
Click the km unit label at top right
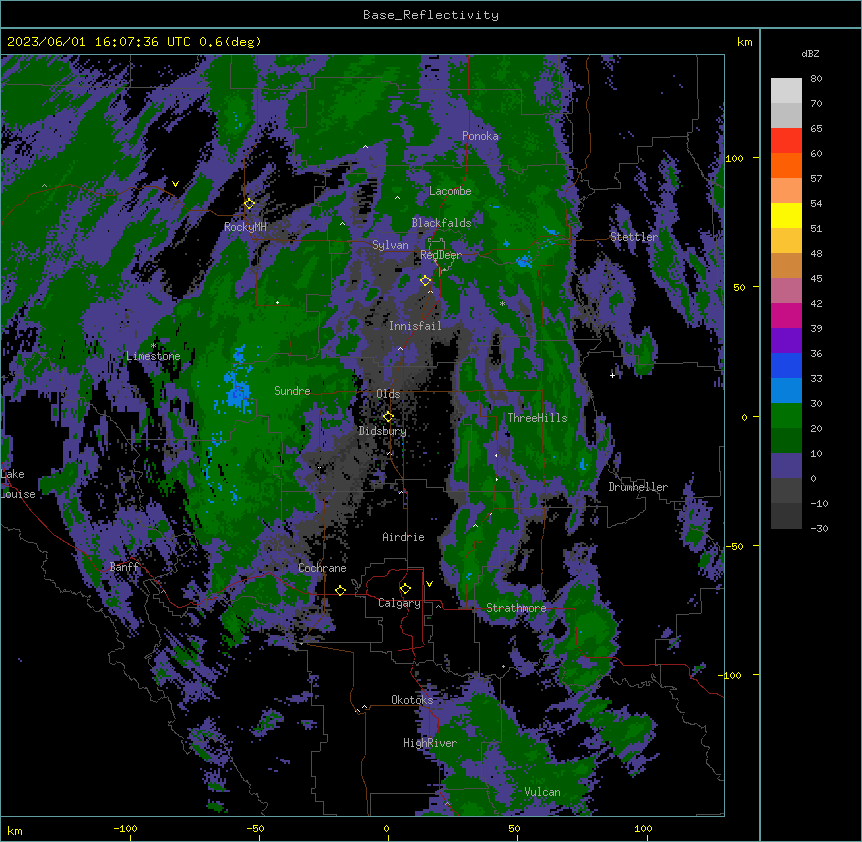[x=745, y=42]
